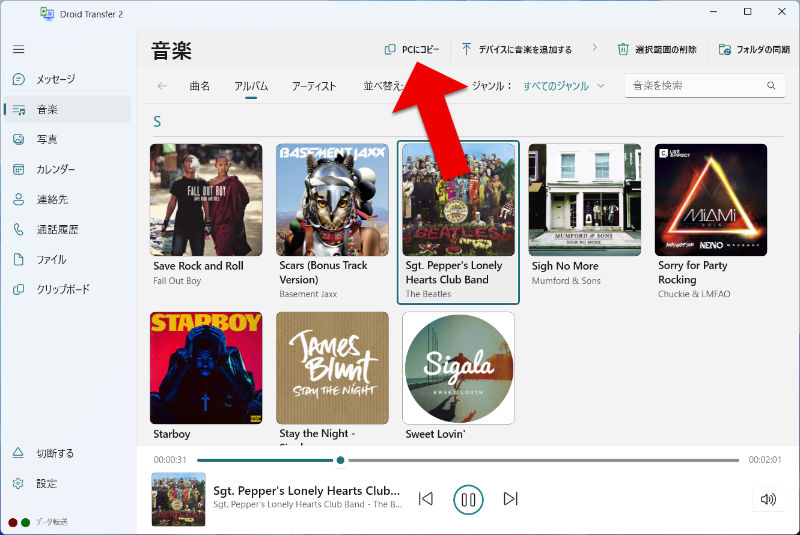Pause the current song
This screenshot has width=800, height=535.
(468, 499)
